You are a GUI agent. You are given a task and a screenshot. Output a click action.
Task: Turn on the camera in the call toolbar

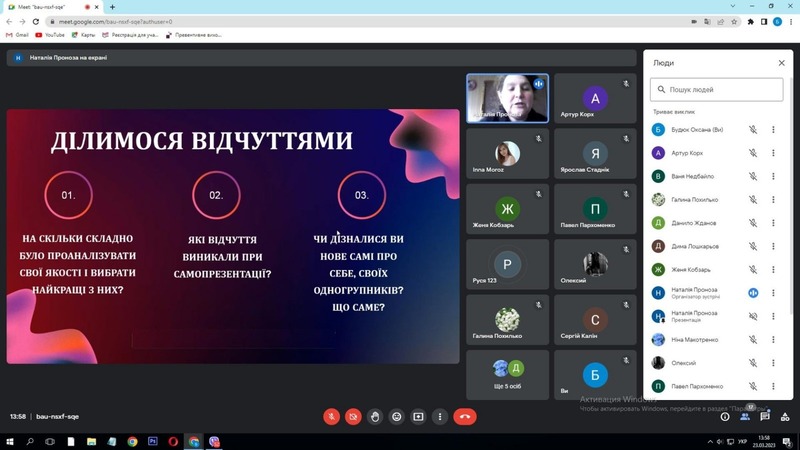353,416
